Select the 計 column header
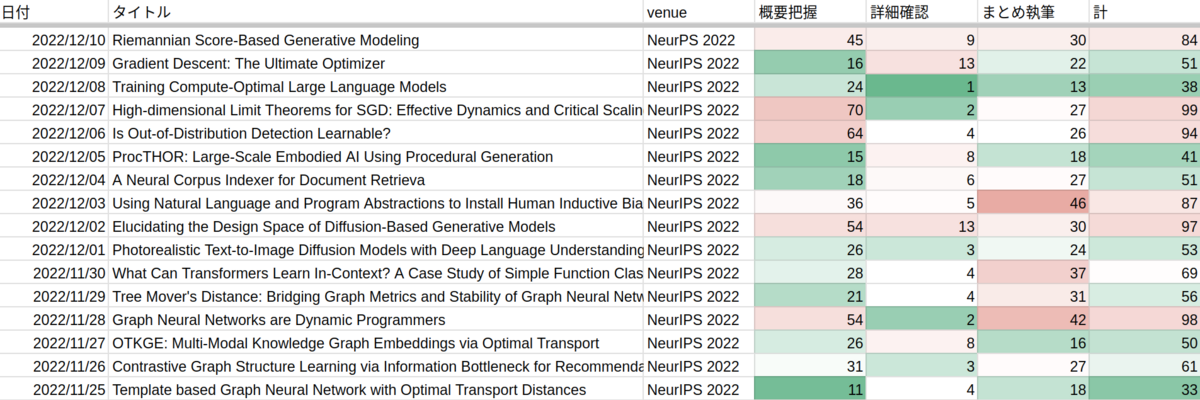1200x400 pixels. [1144, 11]
